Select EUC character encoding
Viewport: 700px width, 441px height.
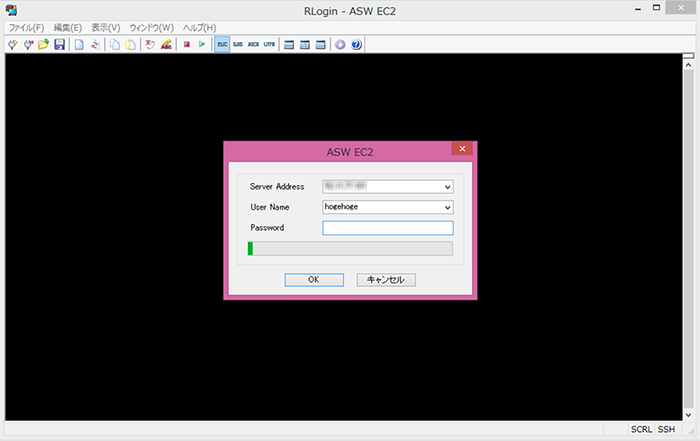point(222,45)
